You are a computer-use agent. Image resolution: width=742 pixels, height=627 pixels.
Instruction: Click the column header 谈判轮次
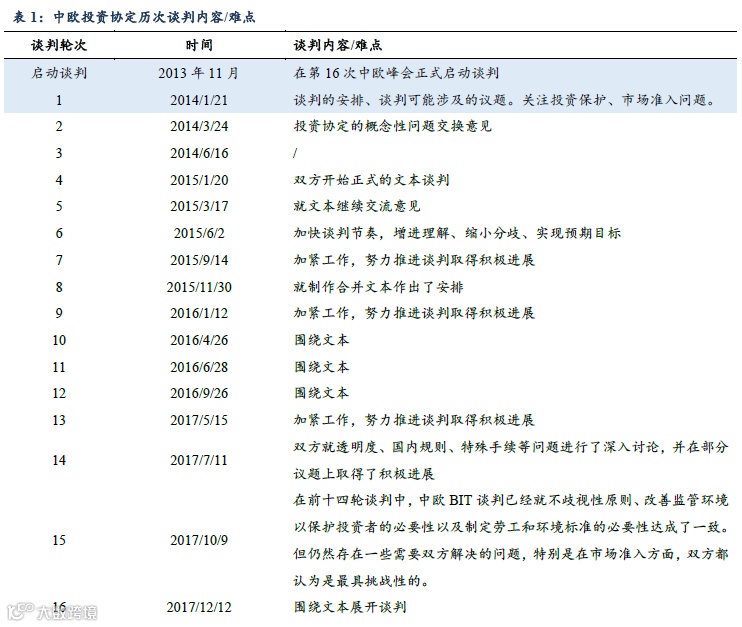[59, 45]
